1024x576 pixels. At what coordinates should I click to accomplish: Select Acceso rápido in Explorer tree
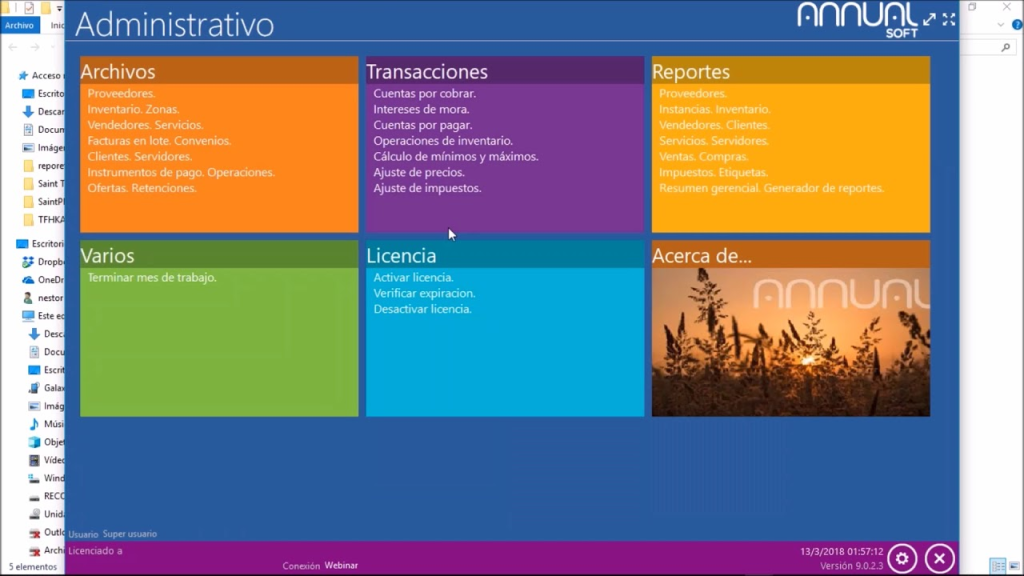point(46,75)
